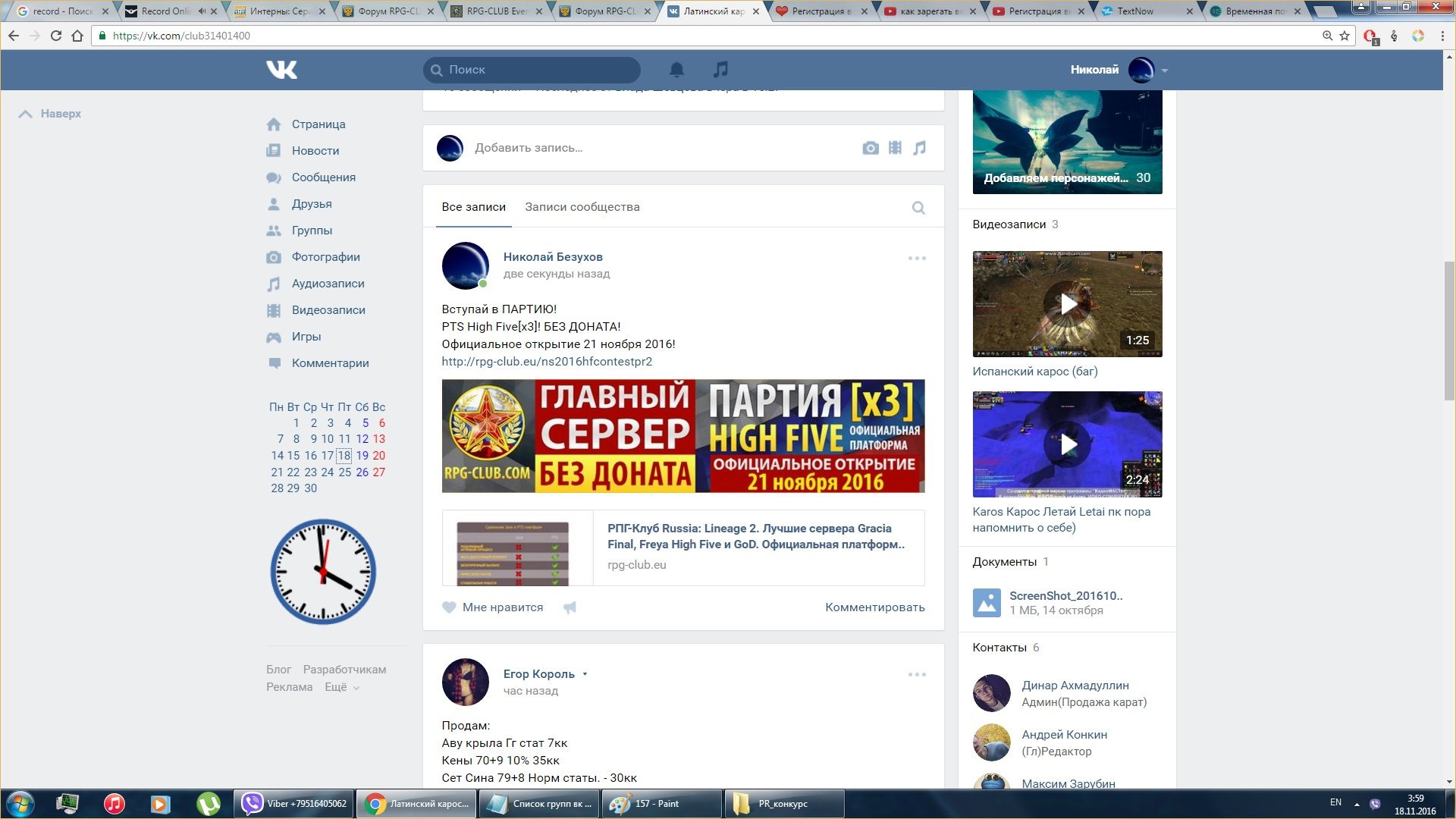Focus the Поиск search field
The width and height of the screenshot is (1456, 819).
[x=532, y=70]
